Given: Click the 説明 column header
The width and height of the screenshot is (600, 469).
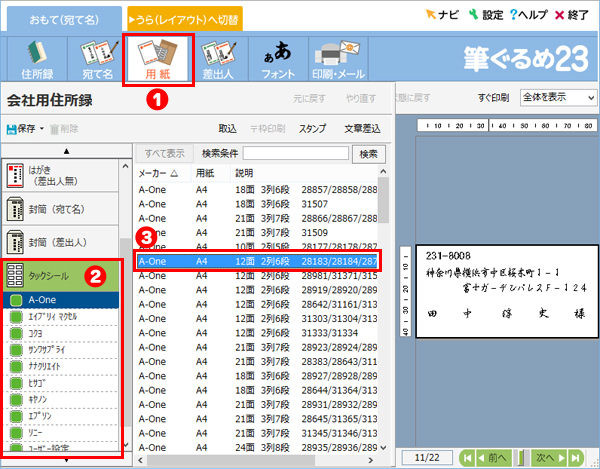Looking at the screenshot, I should 305,173.
